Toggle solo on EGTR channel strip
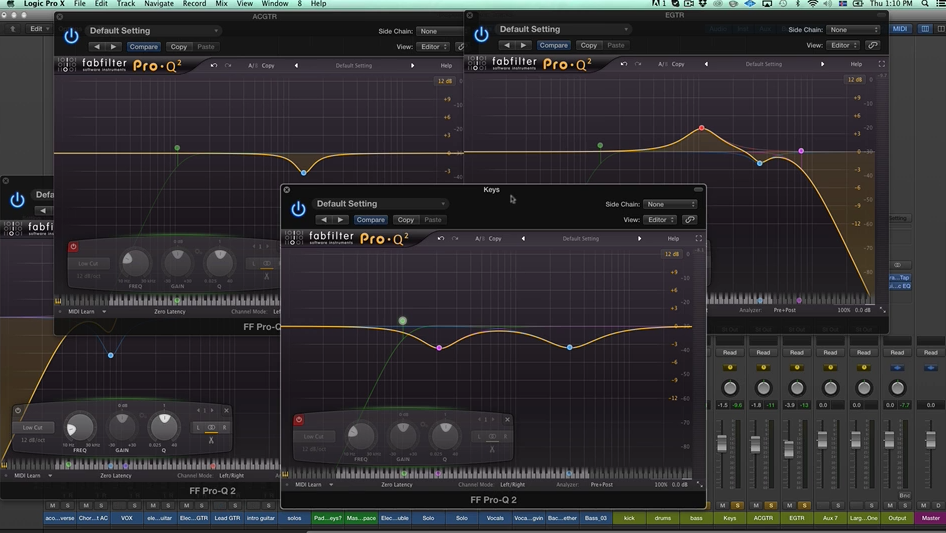 click(x=804, y=505)
